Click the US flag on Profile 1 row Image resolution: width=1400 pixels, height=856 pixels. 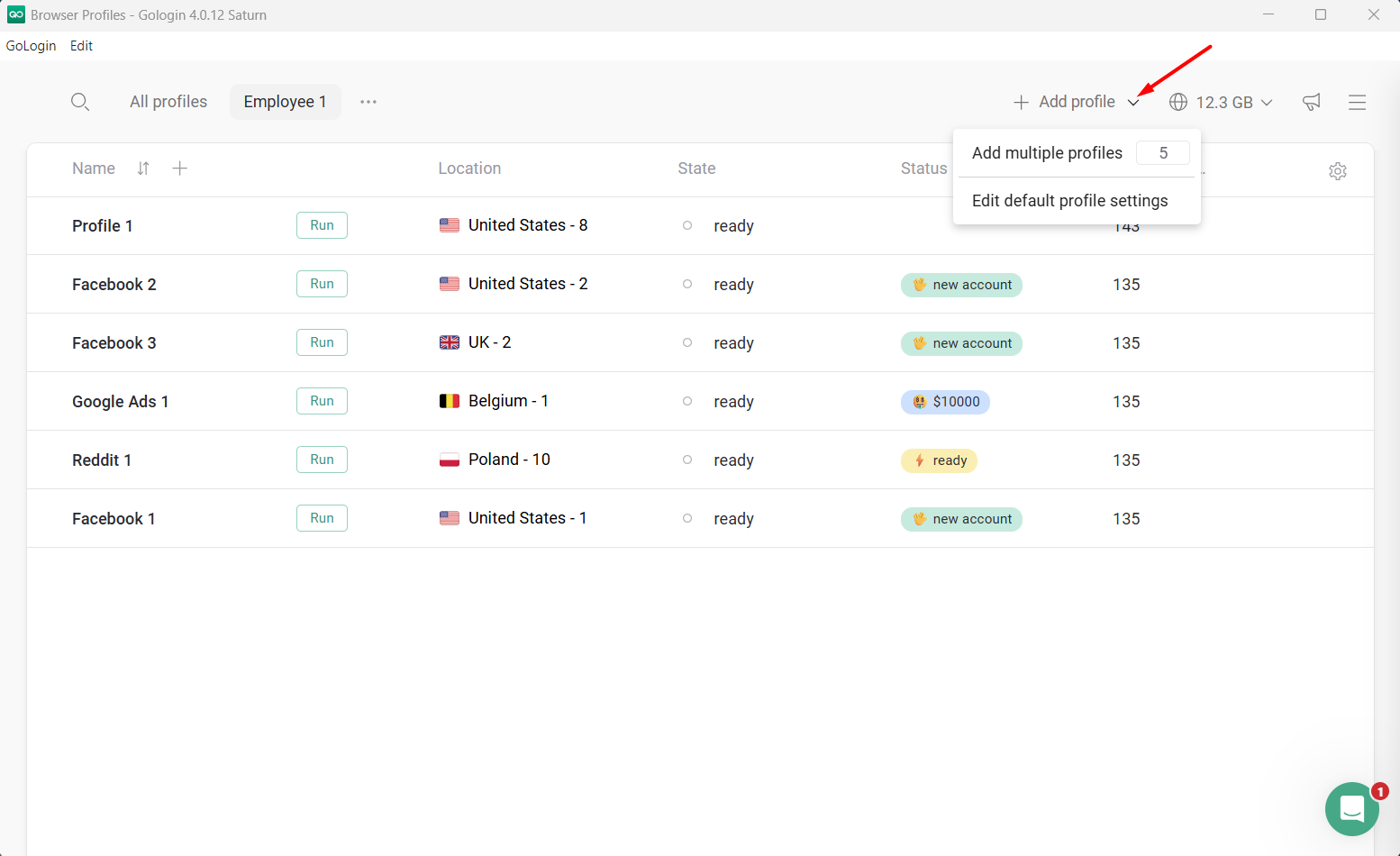pyautogui.click(x=450, y=225)
